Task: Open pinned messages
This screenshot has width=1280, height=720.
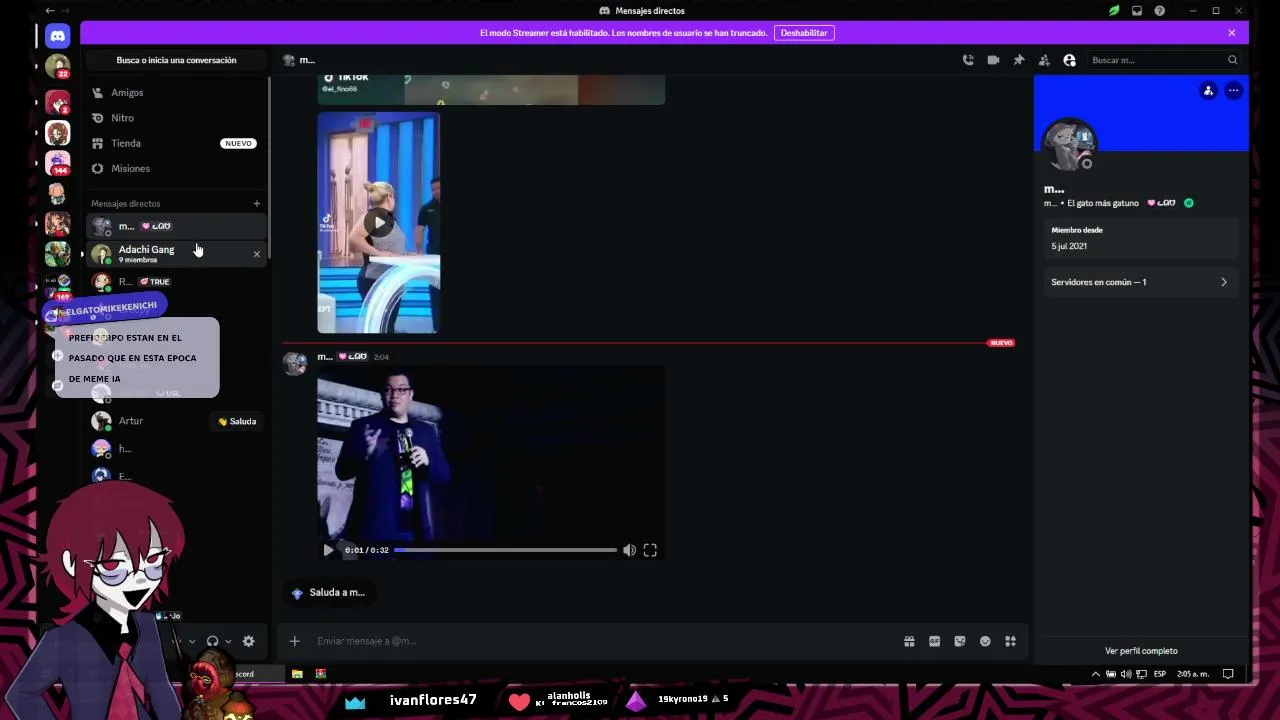Action: point(1019,60)
